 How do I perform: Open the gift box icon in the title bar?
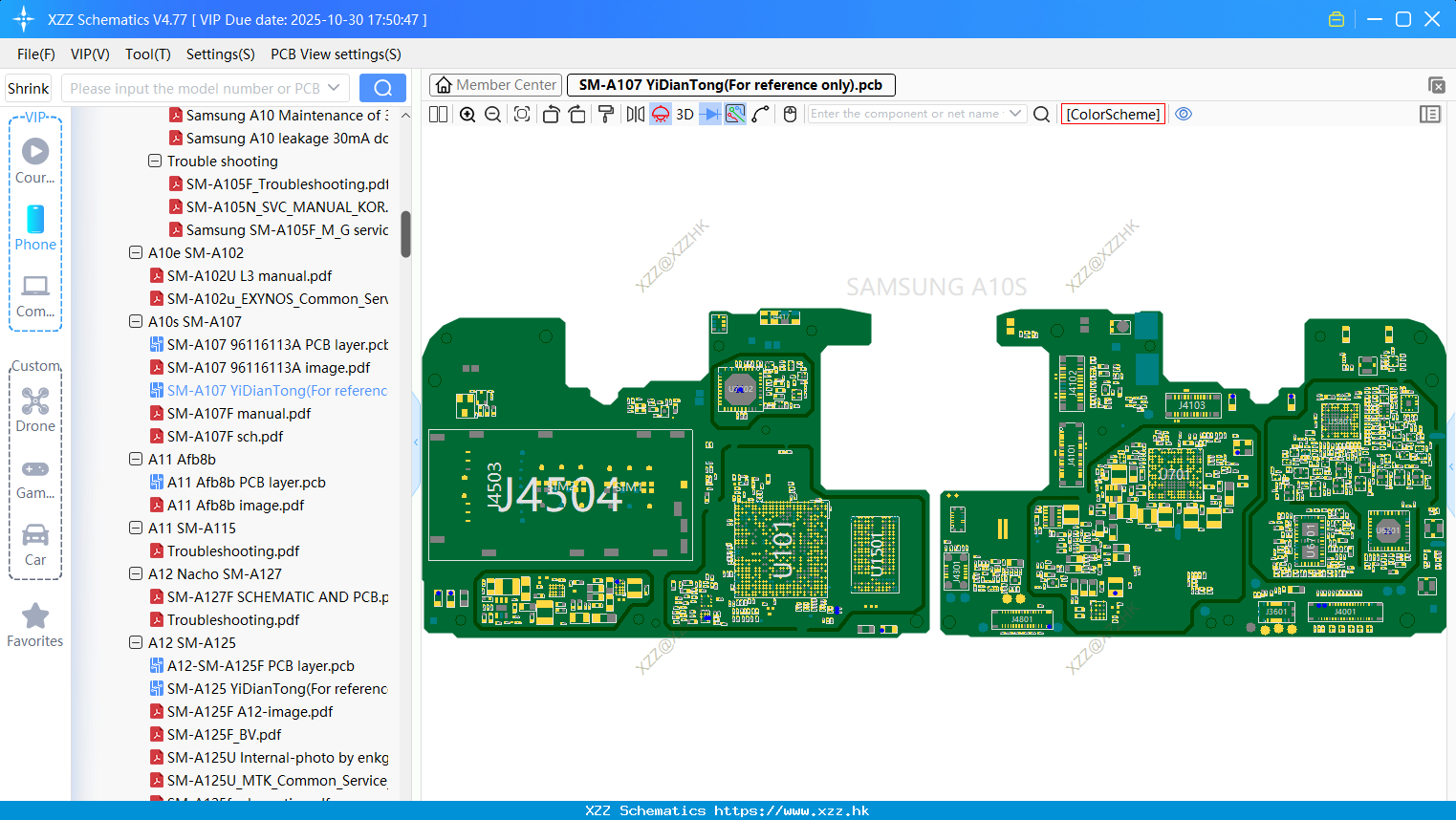[x=1336, y=19]
